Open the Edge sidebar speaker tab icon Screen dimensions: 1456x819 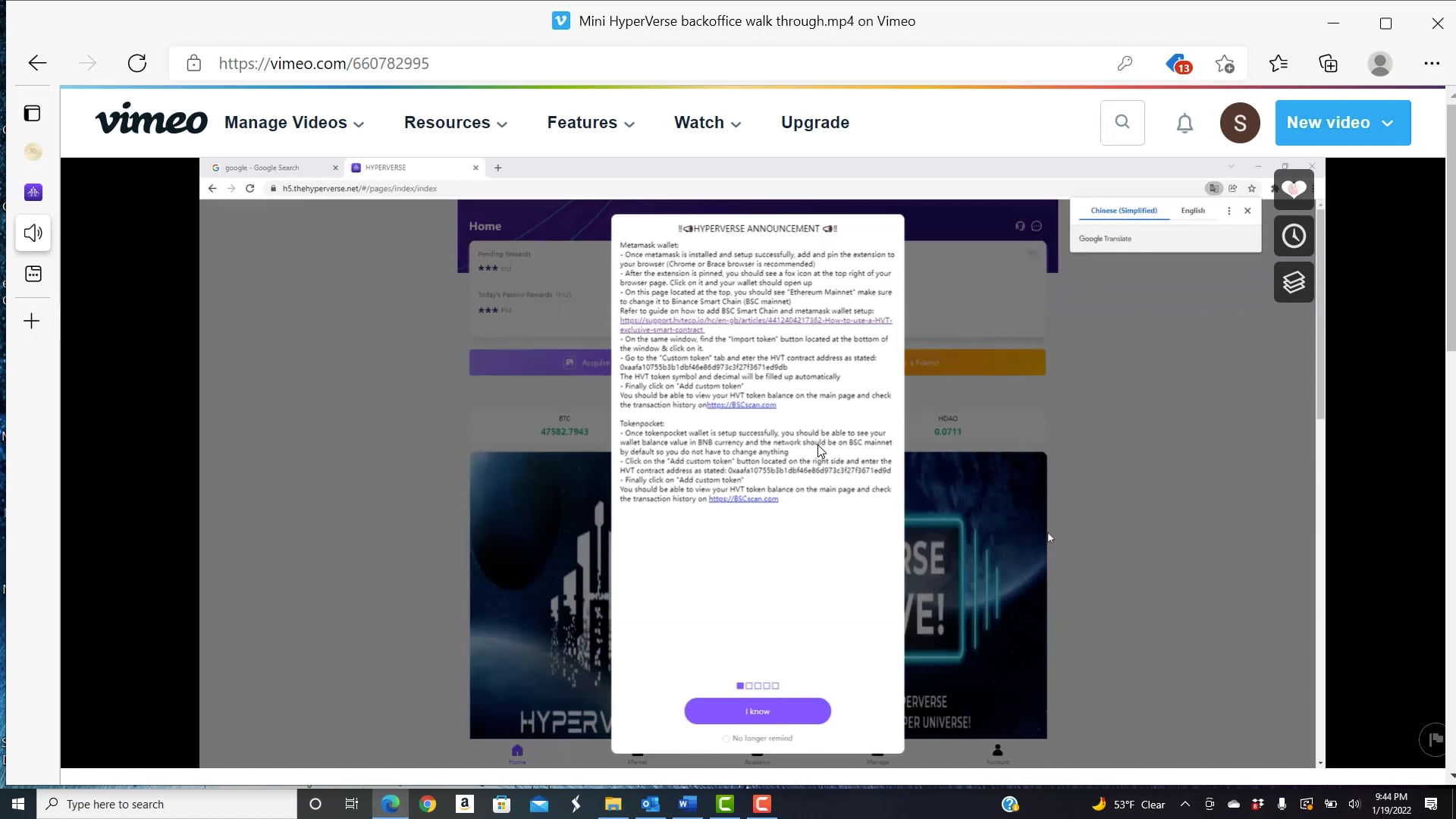click(33, 233)
